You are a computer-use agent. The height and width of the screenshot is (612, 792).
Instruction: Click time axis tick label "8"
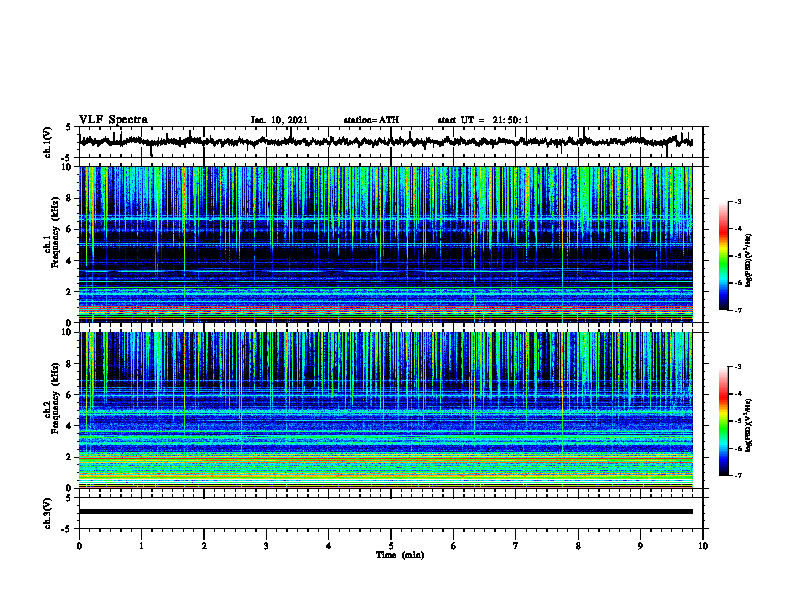pyautogui.click(x=578, y=546)
